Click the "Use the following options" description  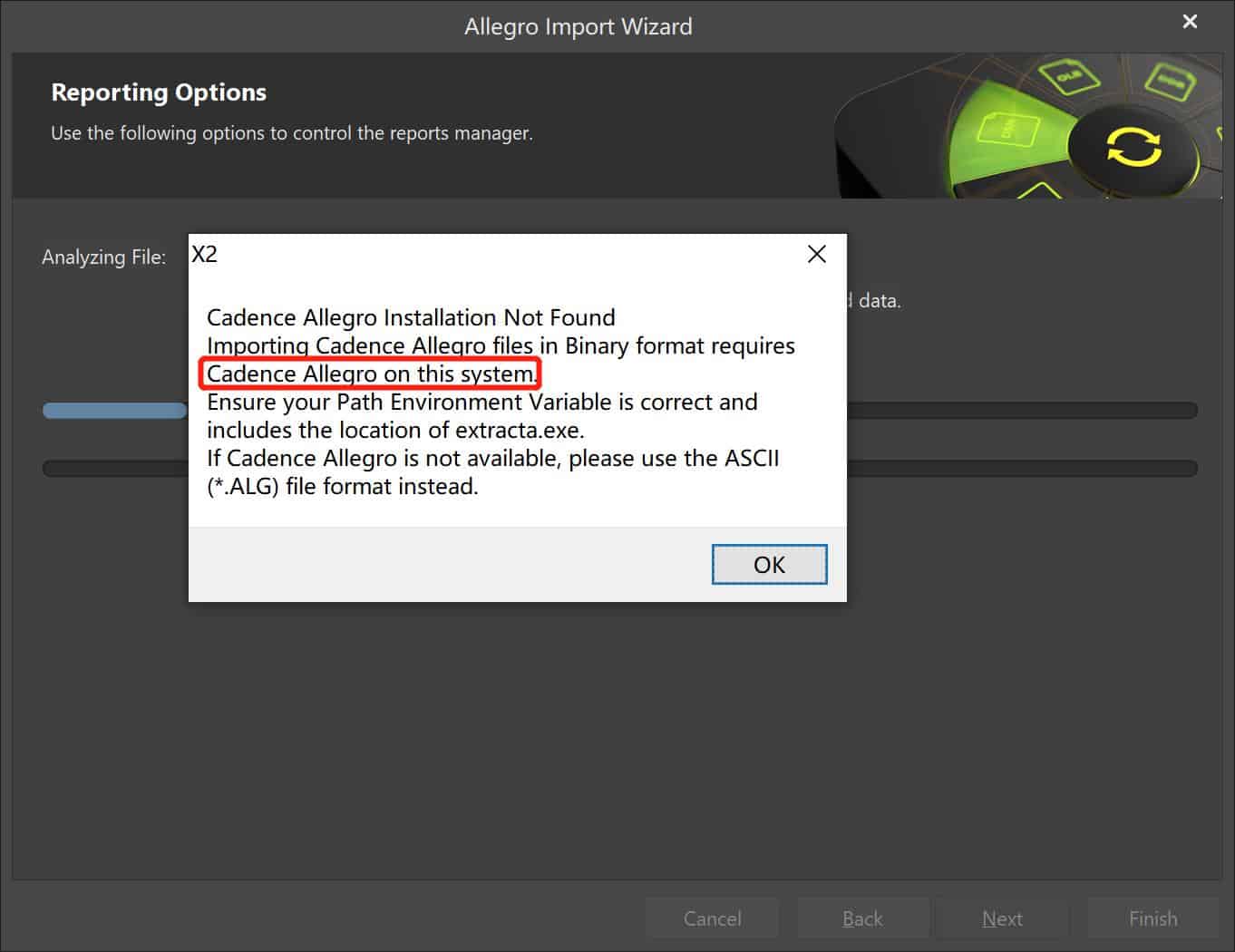click(291, 133)
